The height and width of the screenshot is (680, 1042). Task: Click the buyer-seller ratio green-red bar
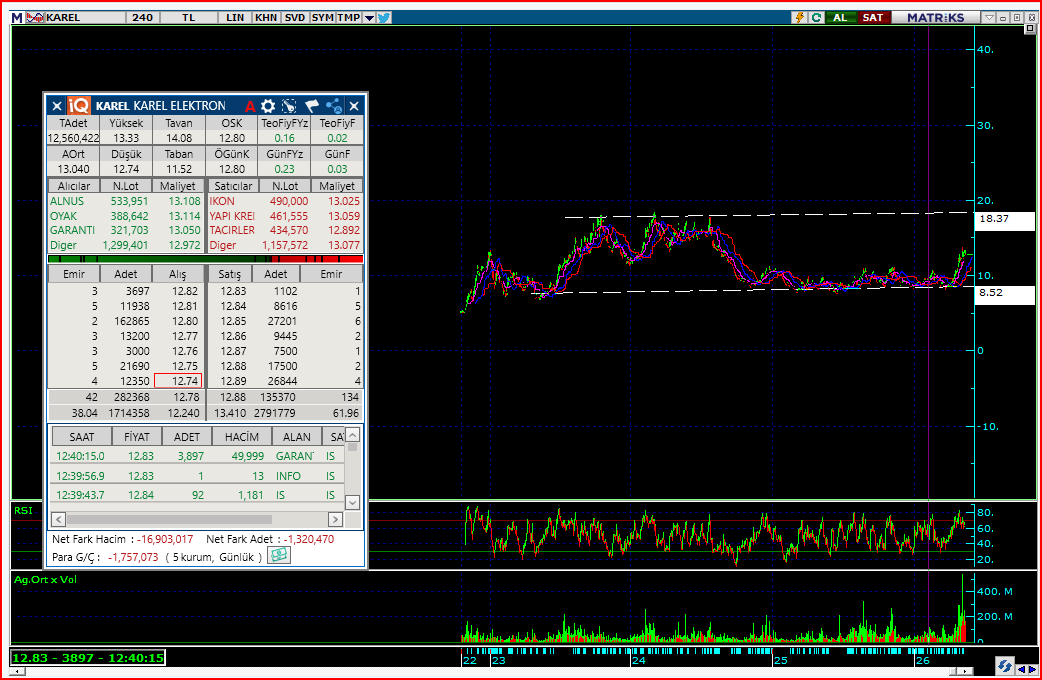coord(205,259)
